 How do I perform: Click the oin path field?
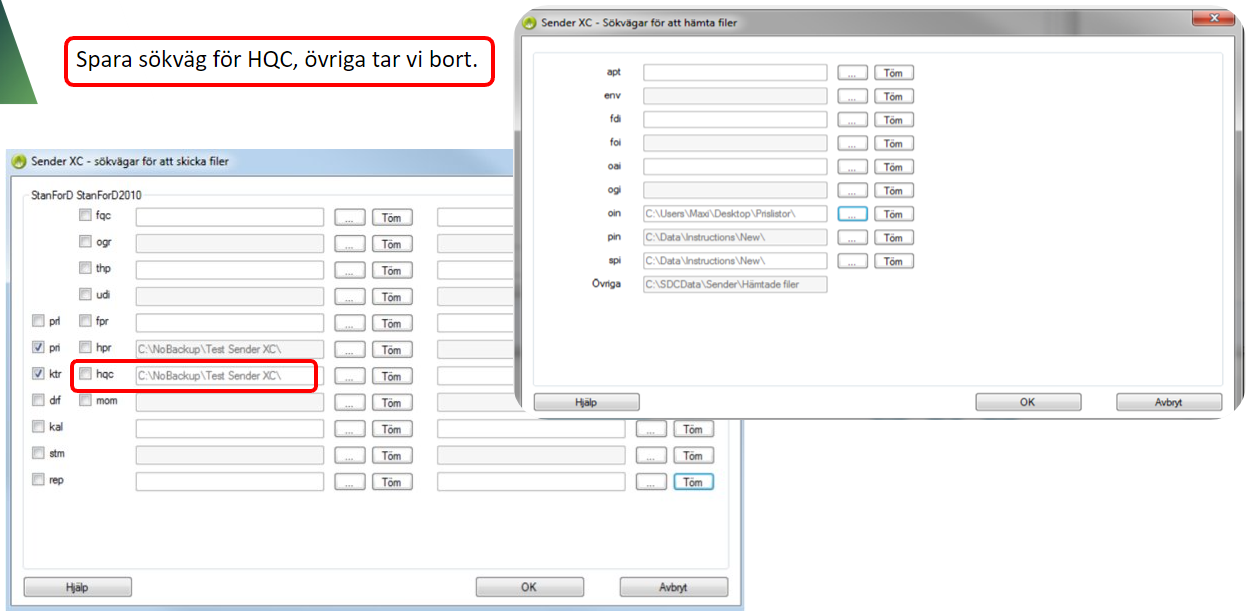pos(735,213)
